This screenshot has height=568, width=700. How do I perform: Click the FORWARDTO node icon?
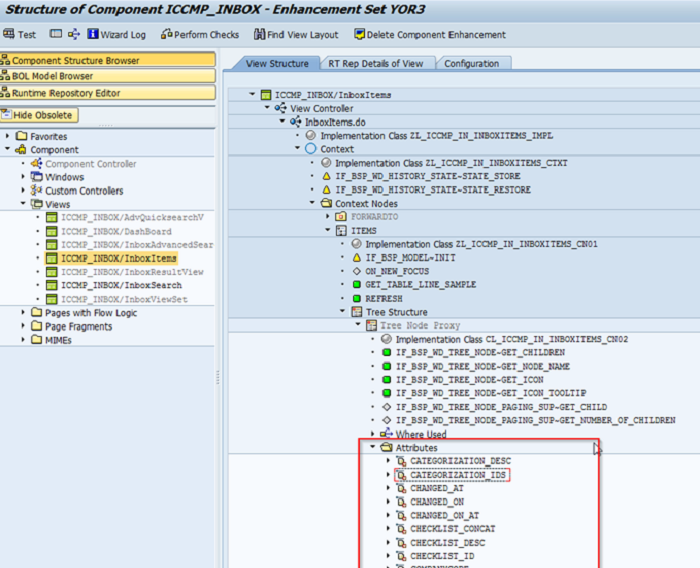point(341,217)
